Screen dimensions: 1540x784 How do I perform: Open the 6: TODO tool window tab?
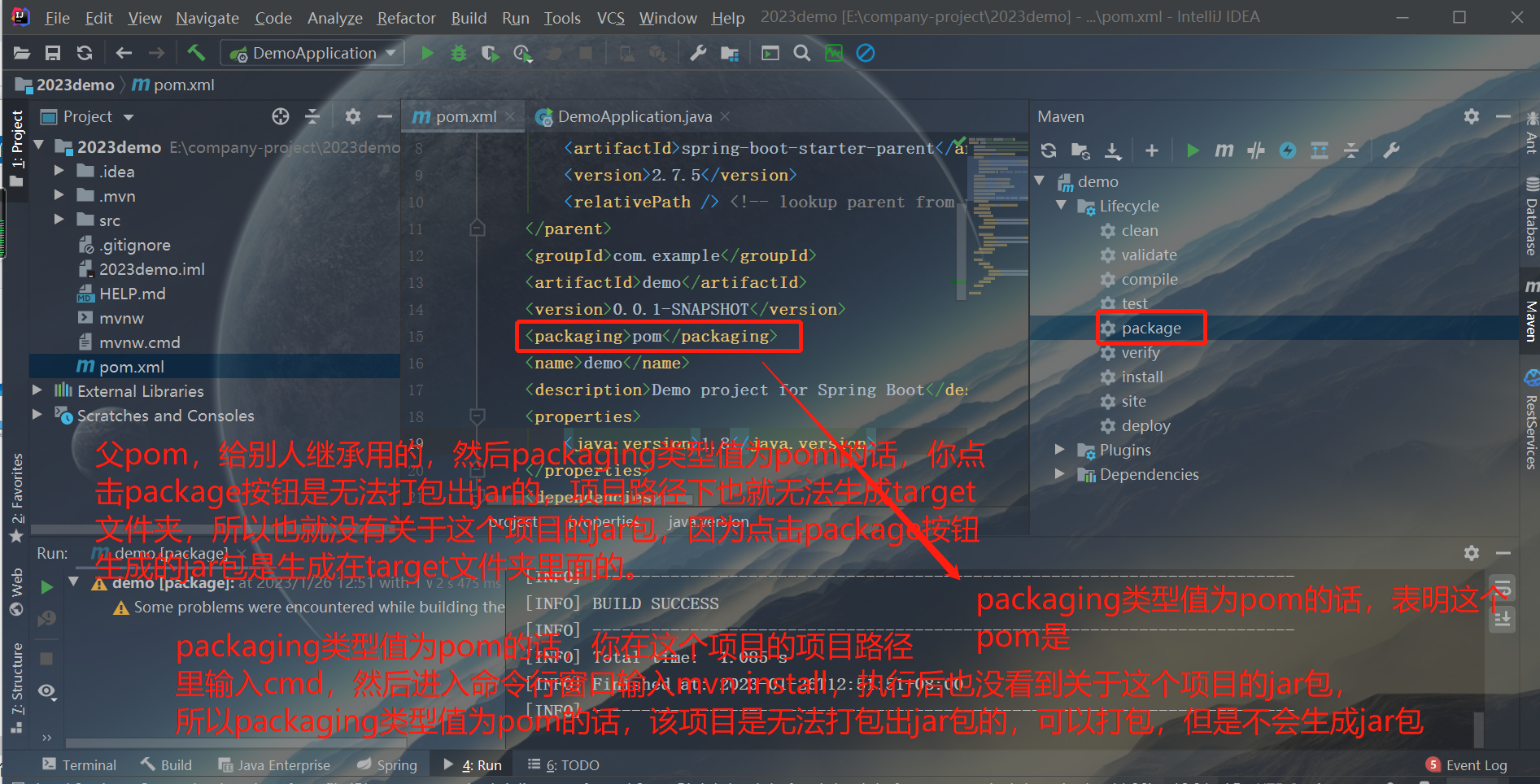[x=564, y=765]
